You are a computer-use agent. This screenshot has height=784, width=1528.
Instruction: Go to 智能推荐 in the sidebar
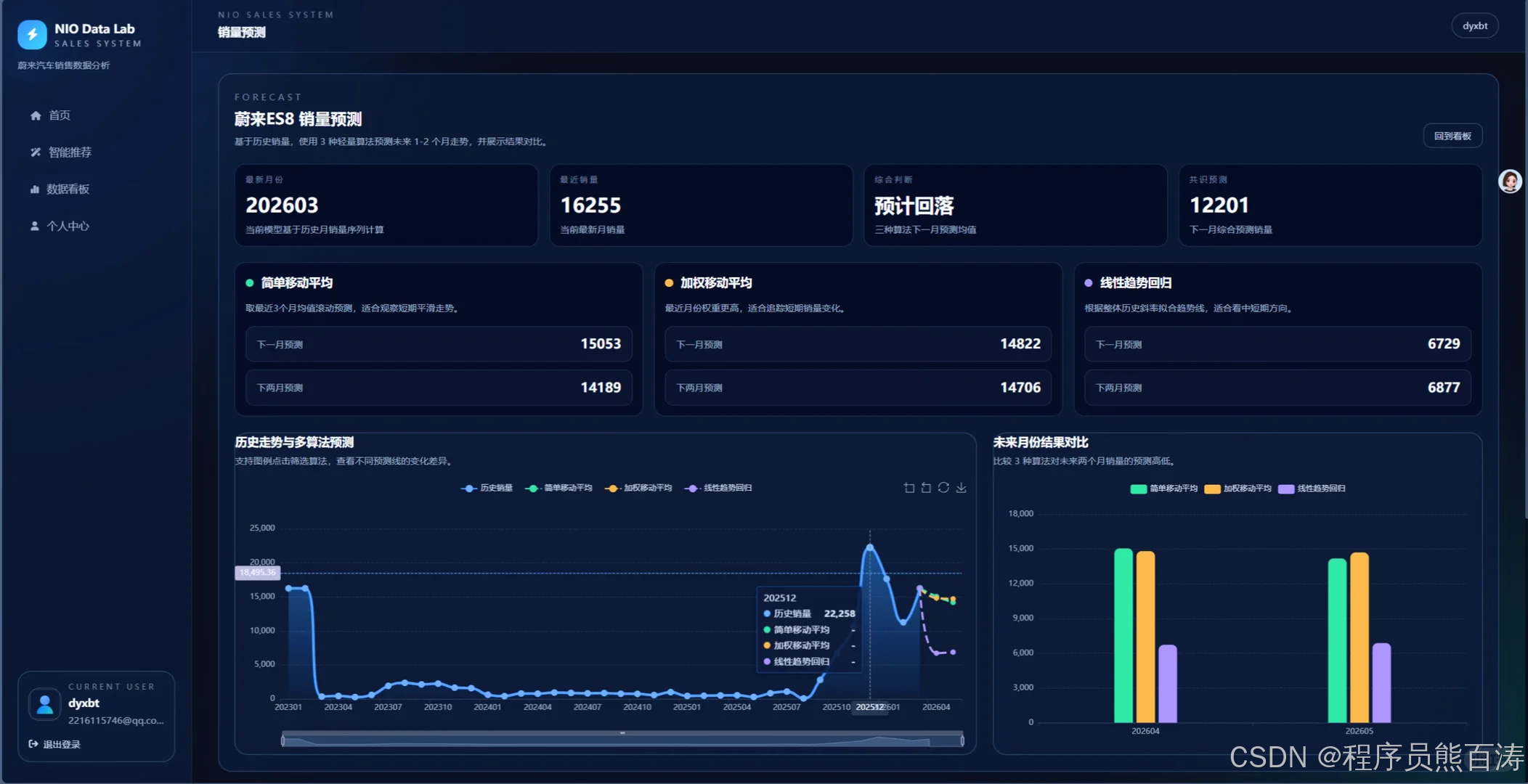click(61, 152)
